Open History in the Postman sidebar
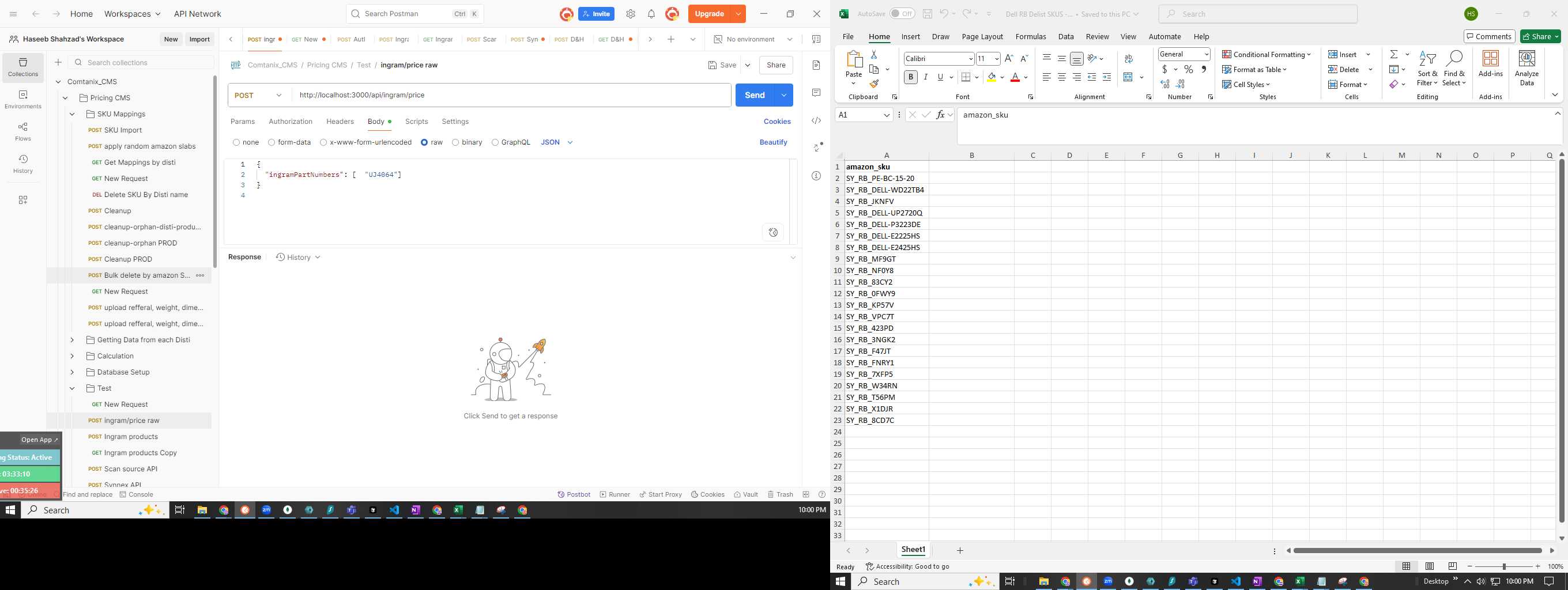 (x=23, y=164)
